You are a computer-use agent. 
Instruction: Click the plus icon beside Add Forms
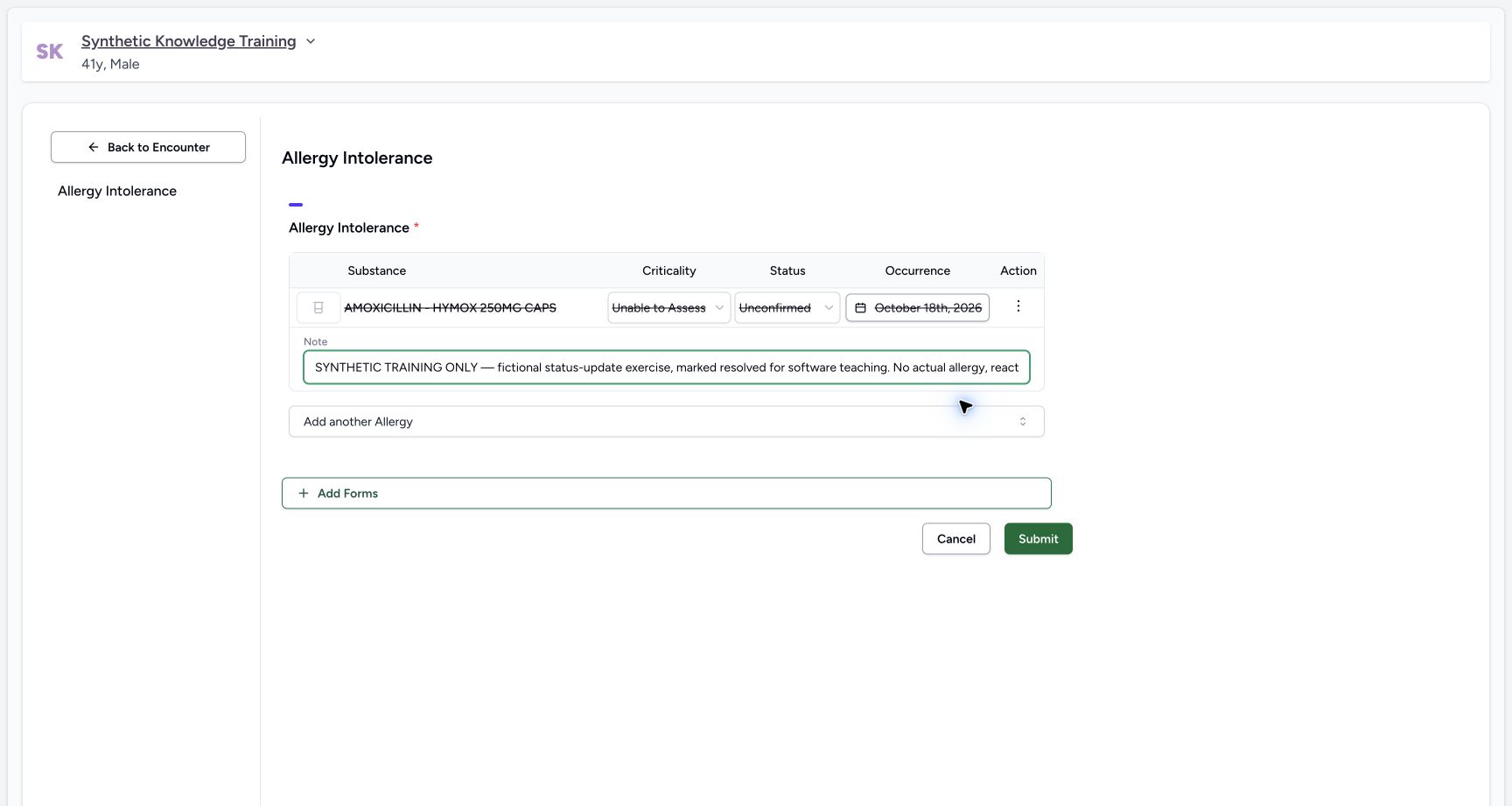point(304,494)
